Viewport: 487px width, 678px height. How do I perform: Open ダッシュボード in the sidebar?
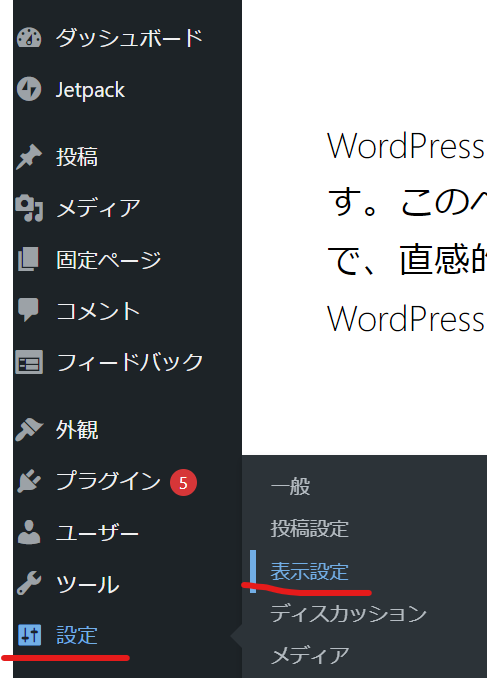[129, 38]
